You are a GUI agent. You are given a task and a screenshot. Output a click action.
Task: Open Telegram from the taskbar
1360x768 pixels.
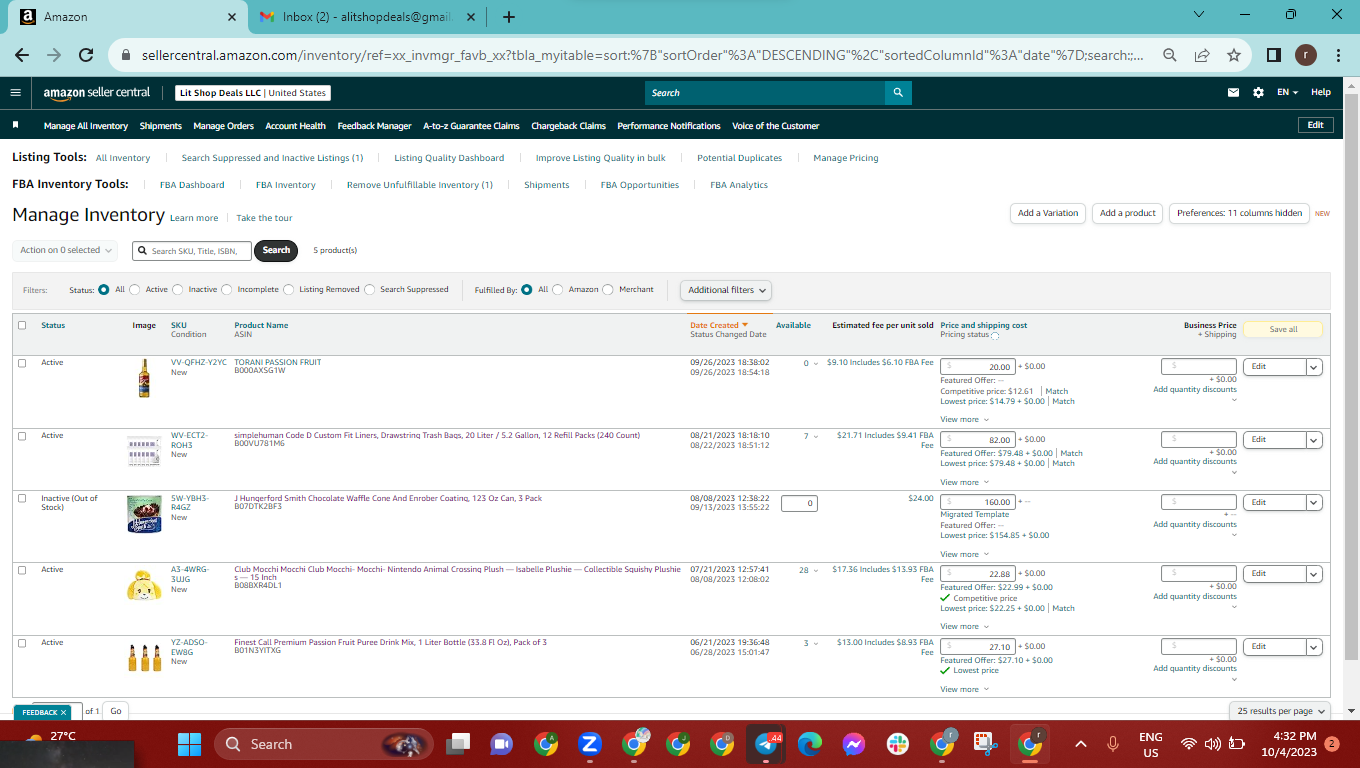(x=767, y=744)
